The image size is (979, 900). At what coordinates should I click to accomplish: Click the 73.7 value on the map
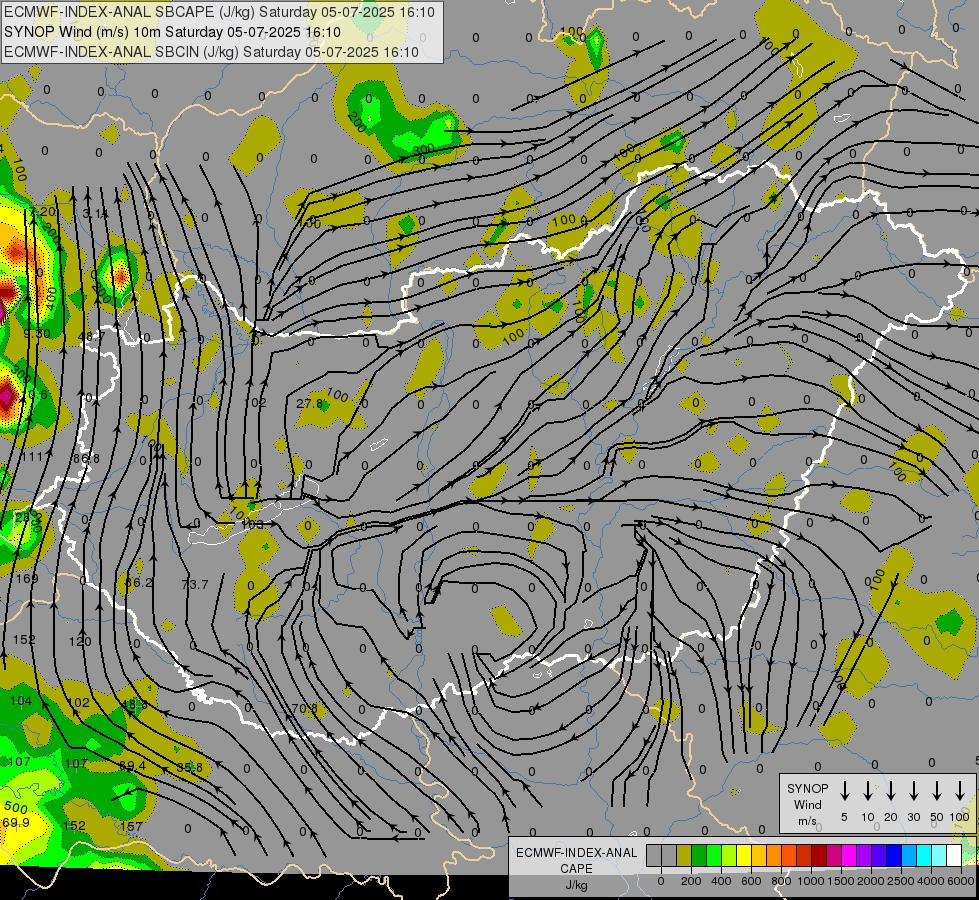[x=195, y=585]
